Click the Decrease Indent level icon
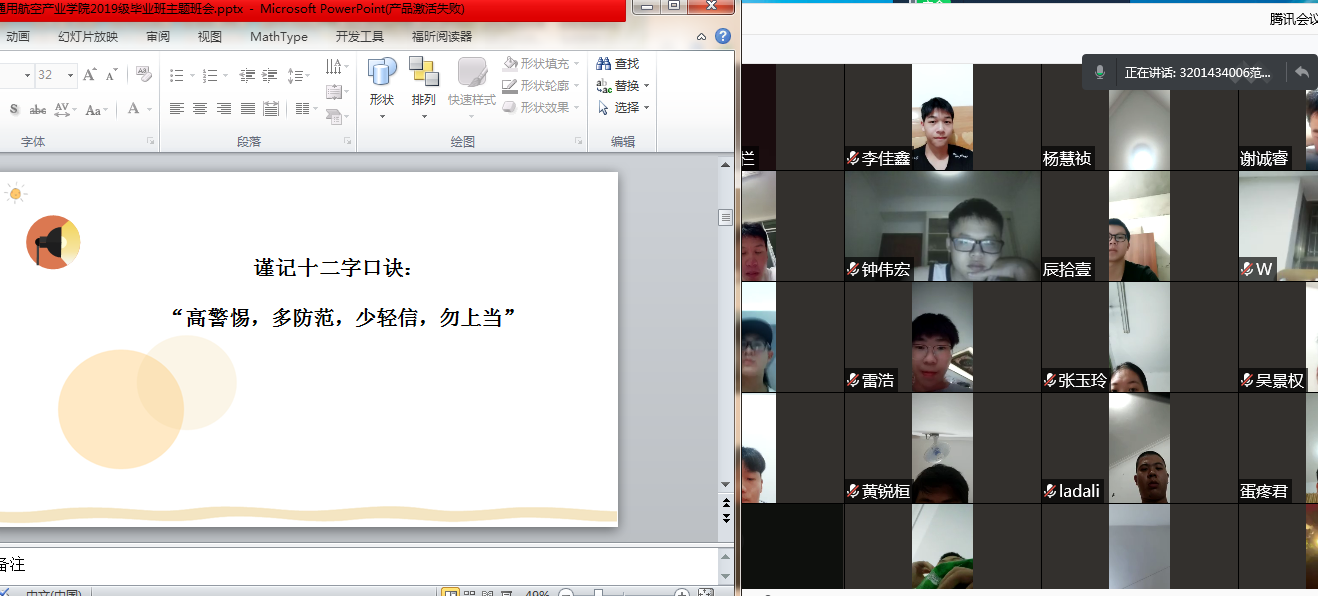Image resolution: width=1318 pixels, height=596 pixels. [x=248, y=75]
